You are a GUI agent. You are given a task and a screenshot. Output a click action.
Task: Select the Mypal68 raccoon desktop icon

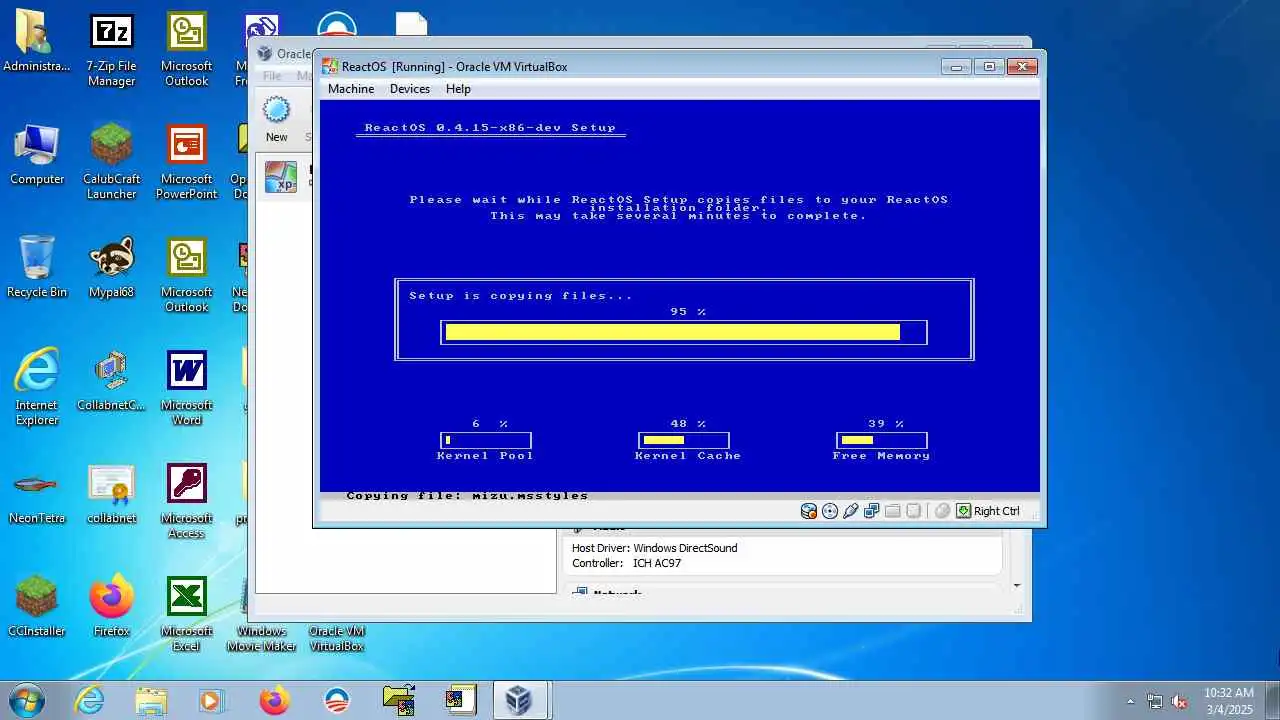coord(111,268)
